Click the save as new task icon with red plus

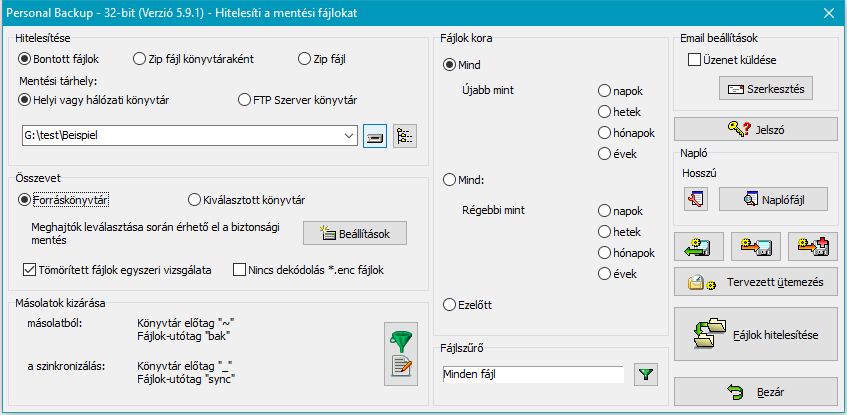812,246
